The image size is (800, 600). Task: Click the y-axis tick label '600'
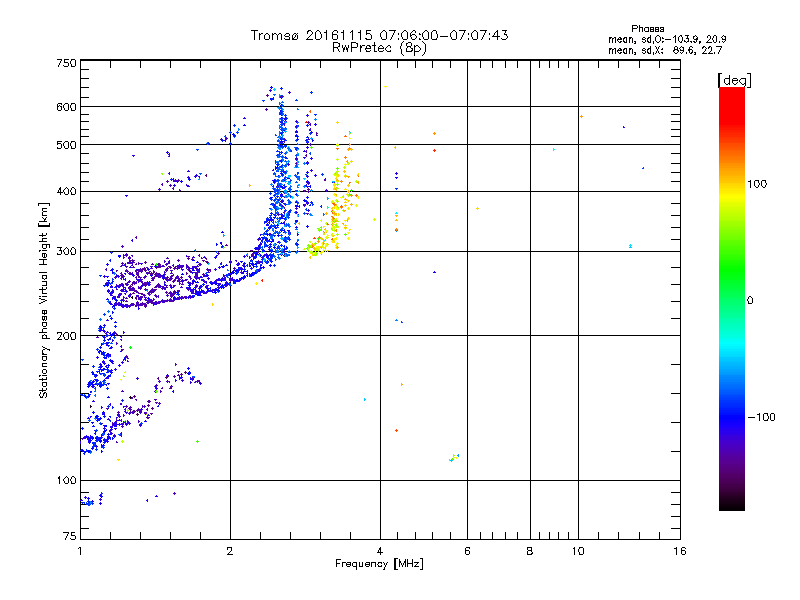click(x=67, y=107)
